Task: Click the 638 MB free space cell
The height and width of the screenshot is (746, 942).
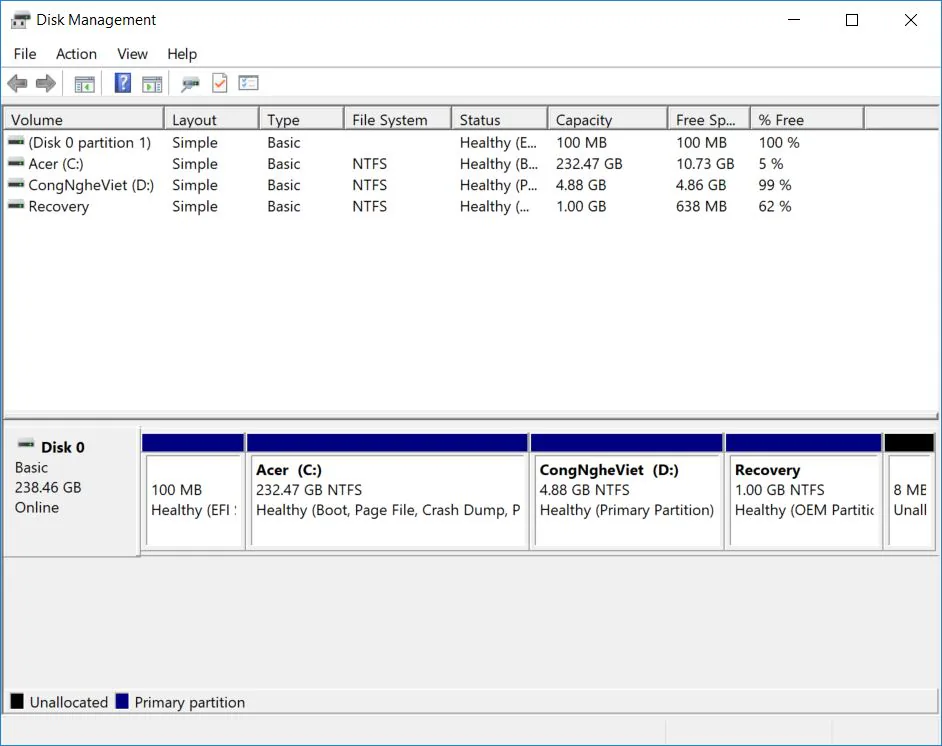Action: [x=701, y=207]
